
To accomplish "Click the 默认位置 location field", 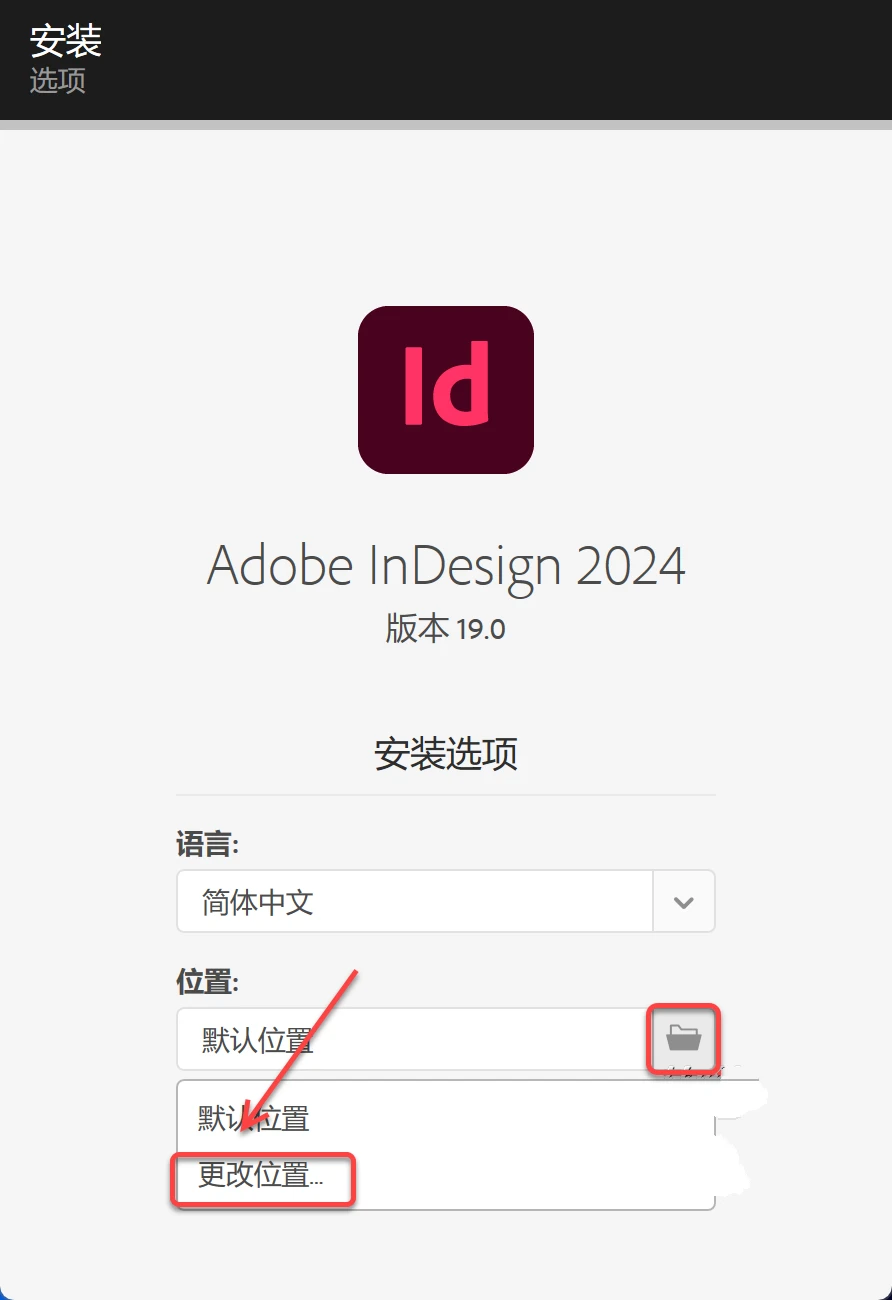I will pyautogui.click(x=415, y=1040).
